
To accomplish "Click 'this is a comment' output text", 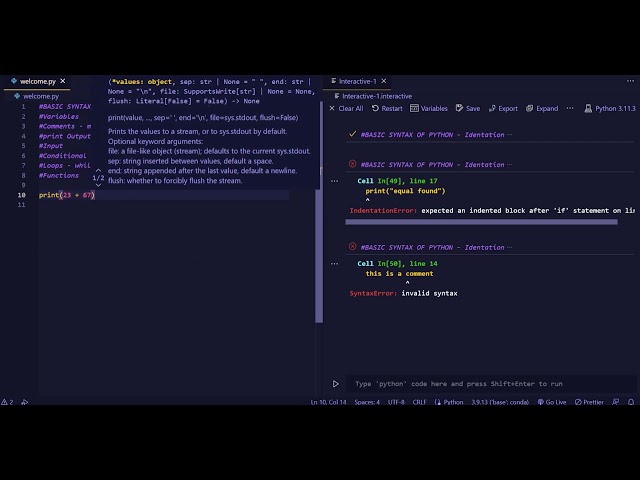I will (x=399, y=273).
